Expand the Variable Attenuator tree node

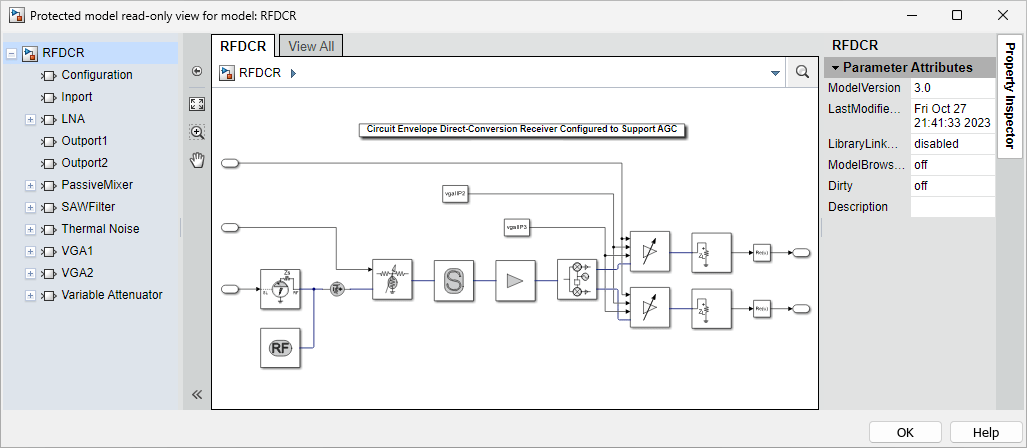pos(29,295)
